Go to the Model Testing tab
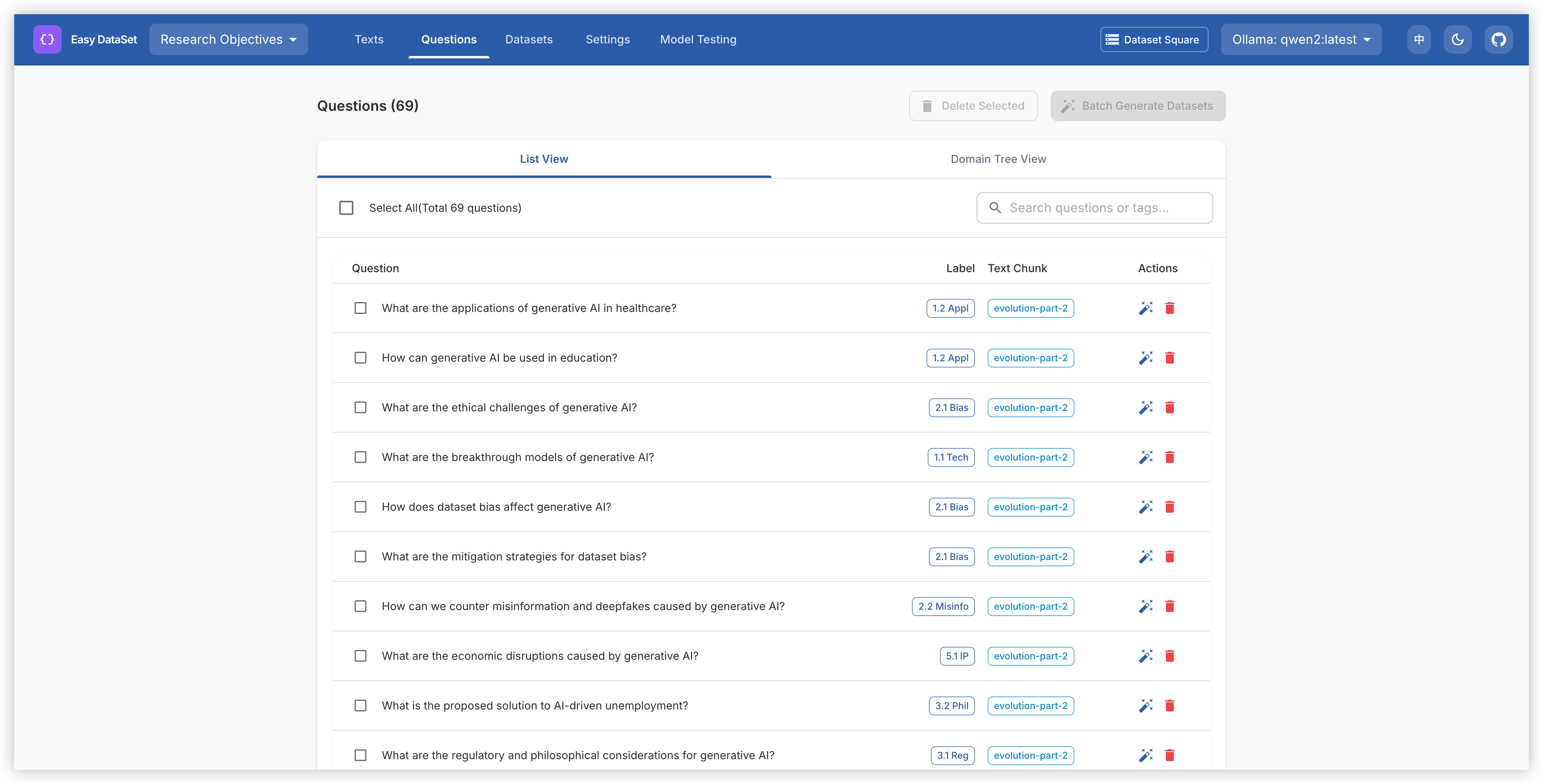The image size is (1543, 784). click(x=698, y=39)
